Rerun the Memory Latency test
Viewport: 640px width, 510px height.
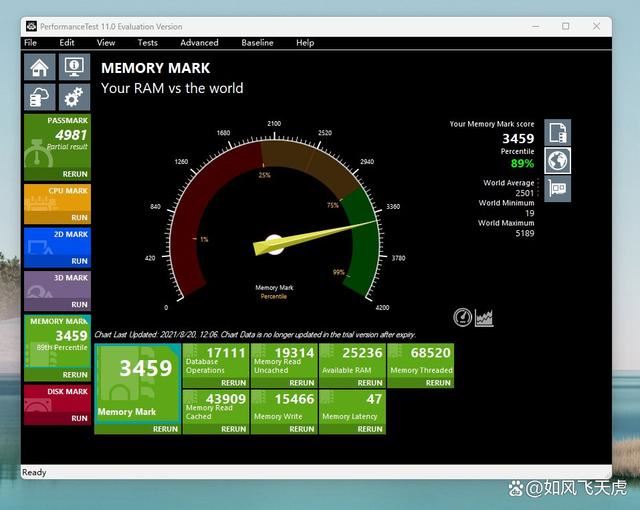[x=370, y=429]
